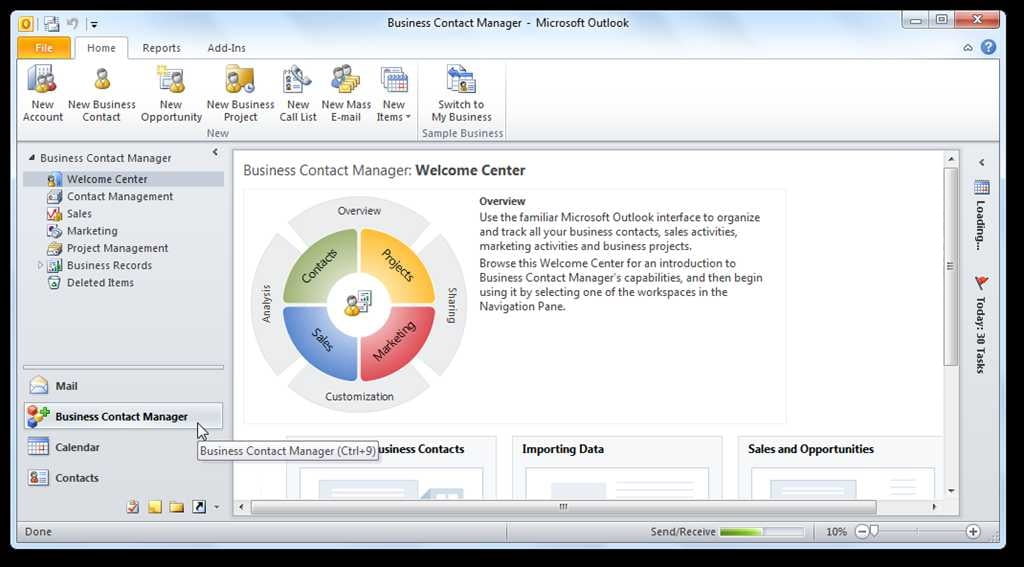Click the Send/Receive progress bar
The width and height of the screenshot is (1024, 567).
tap(761, 532)
